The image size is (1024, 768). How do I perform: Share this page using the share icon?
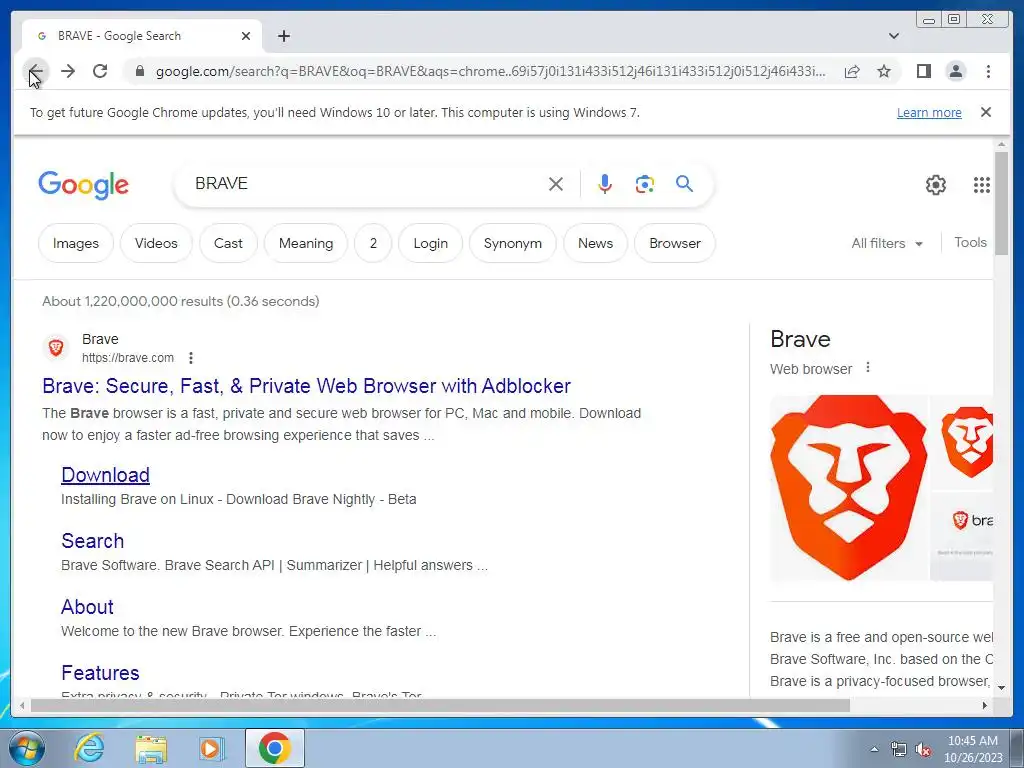tap(852, 71)
